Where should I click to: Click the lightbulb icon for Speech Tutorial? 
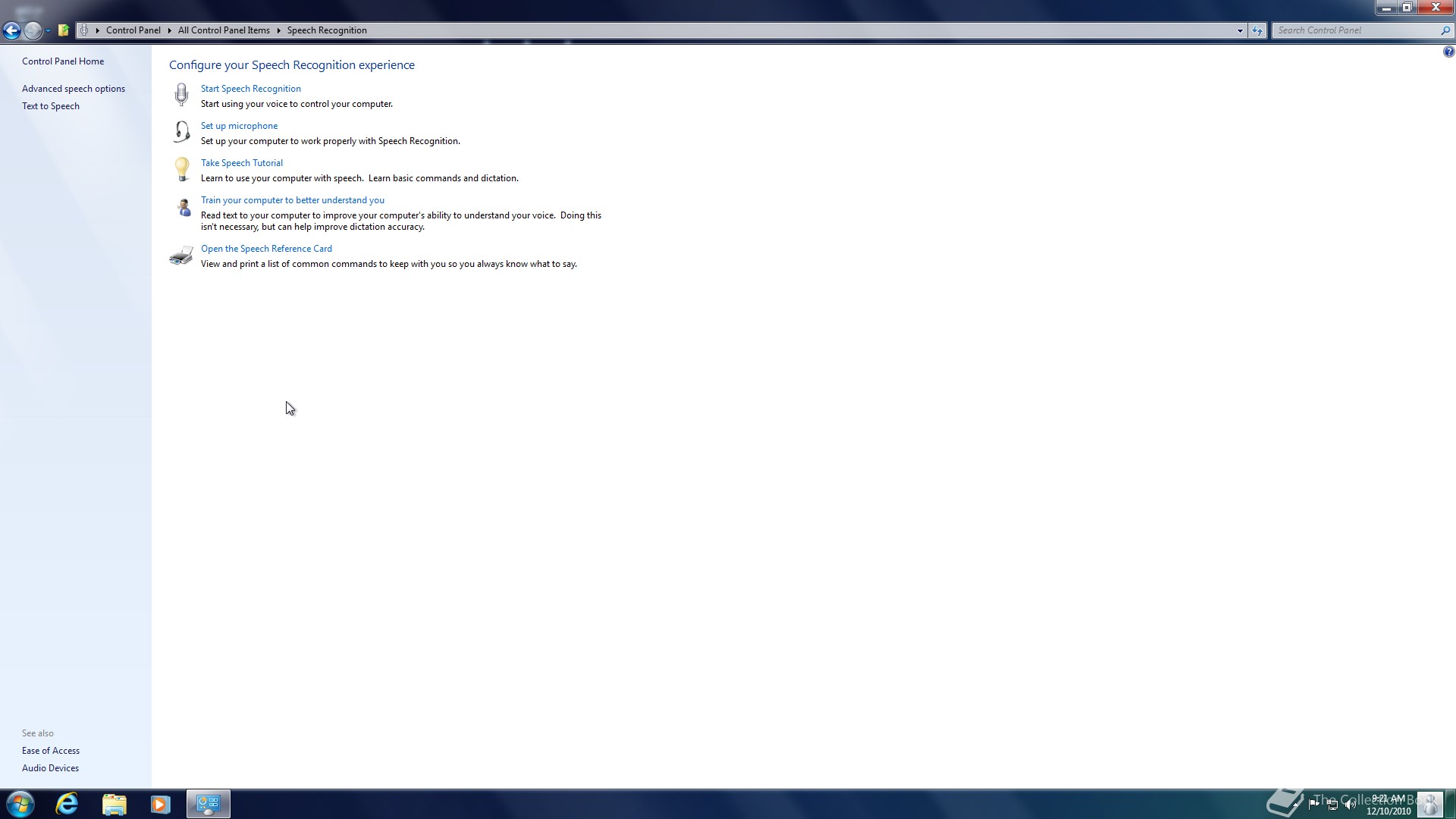181,169
